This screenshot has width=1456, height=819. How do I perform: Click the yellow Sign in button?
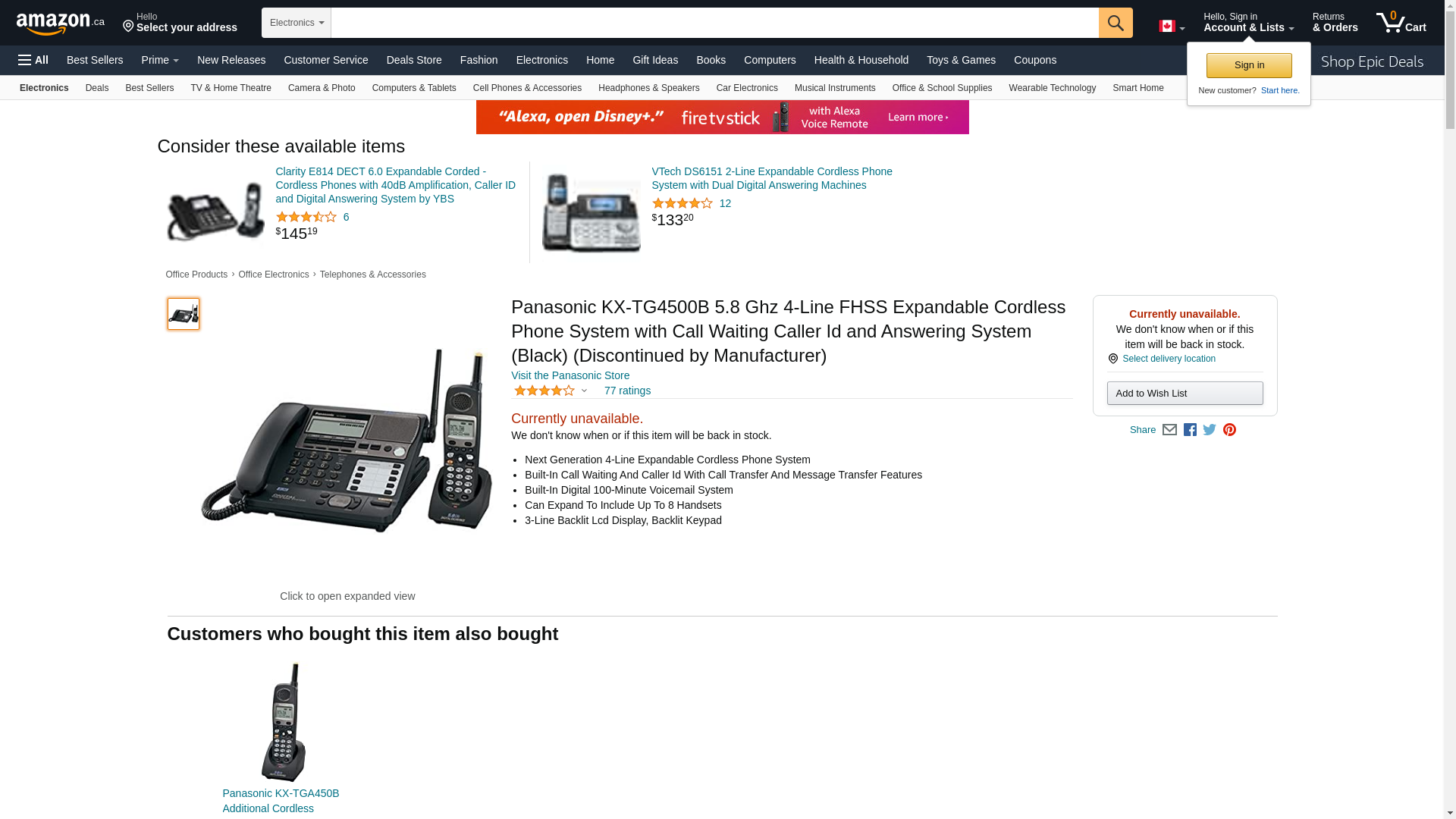tap(1249, 65)
